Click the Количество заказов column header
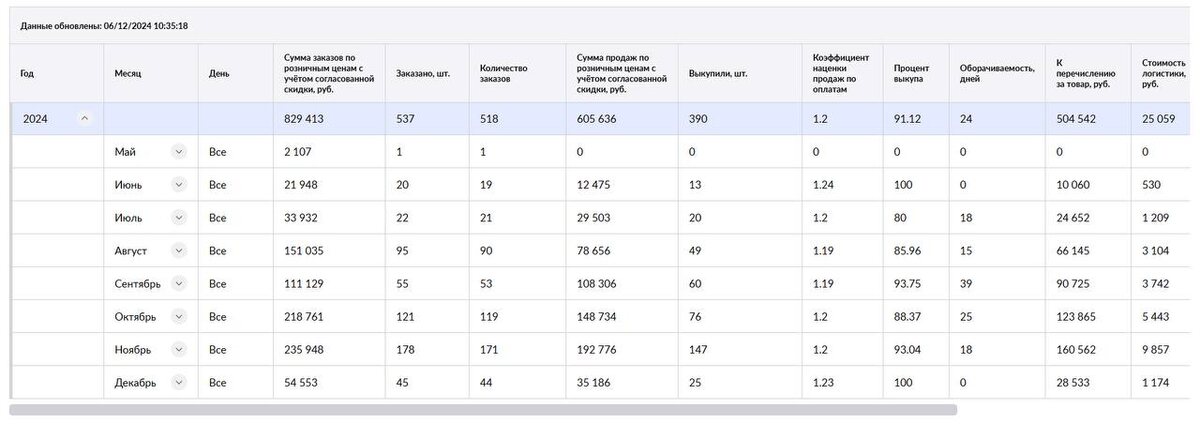The image size is (1200, 424). coord(517,73)
